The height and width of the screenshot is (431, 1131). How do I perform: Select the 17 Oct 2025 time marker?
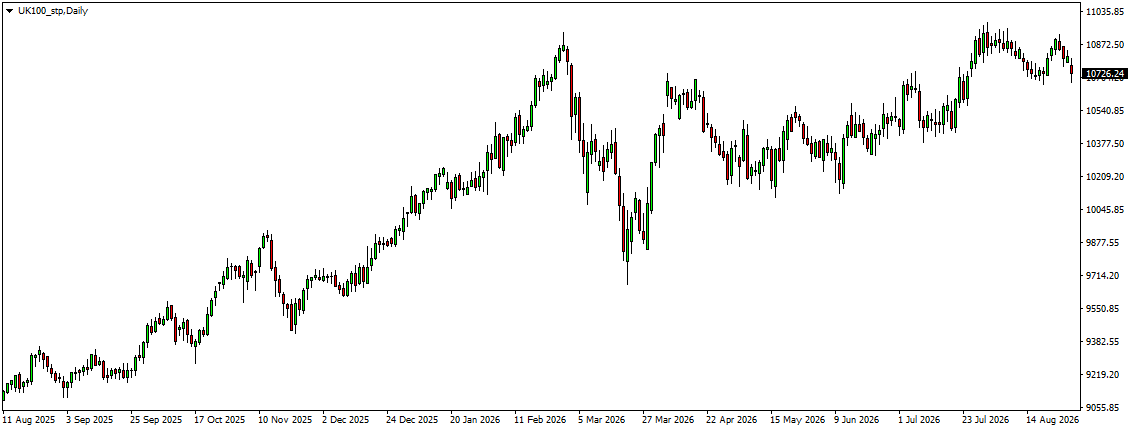click(x=219, y=419)
